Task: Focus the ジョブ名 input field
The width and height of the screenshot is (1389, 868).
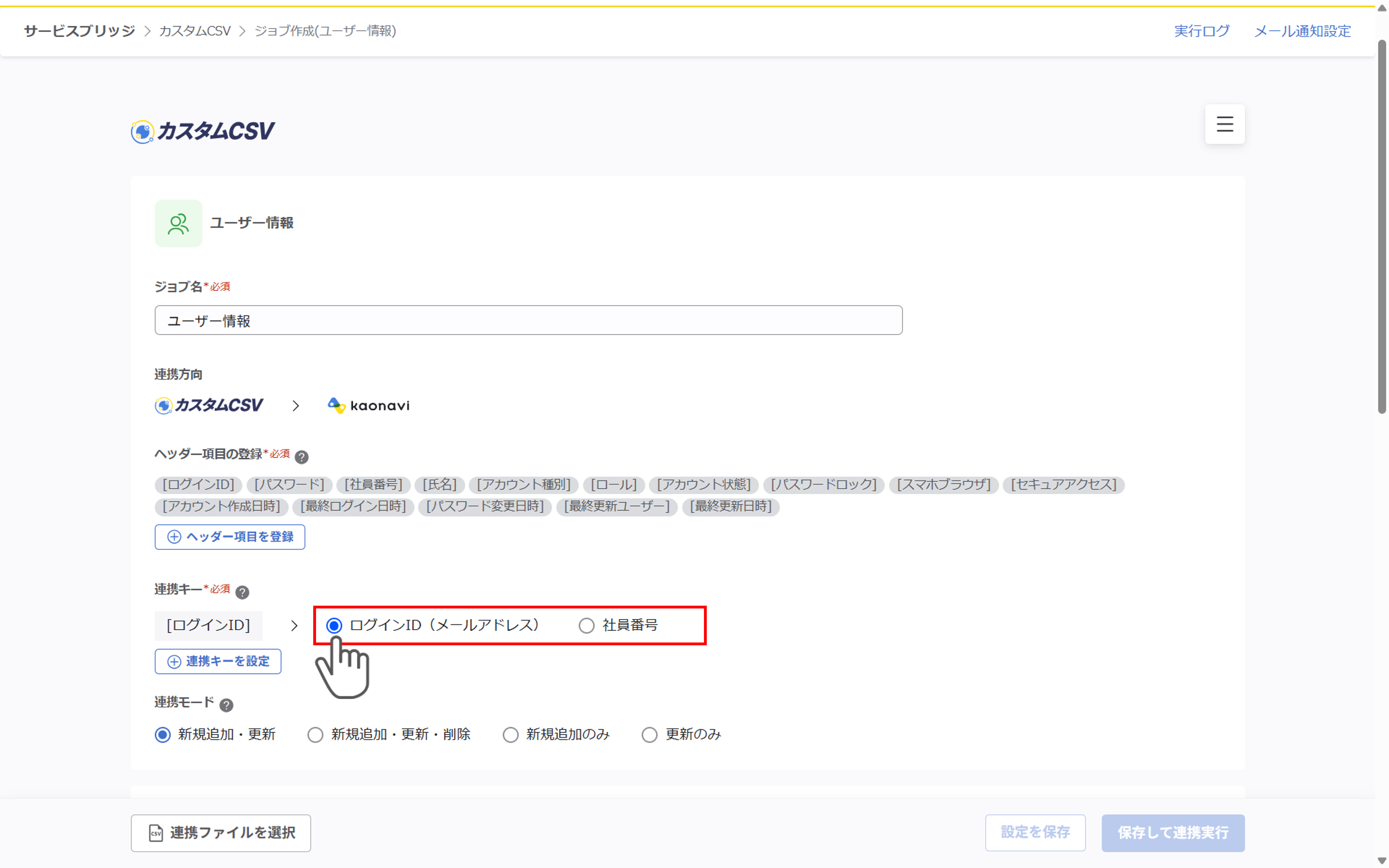Action: pos(528,320)
